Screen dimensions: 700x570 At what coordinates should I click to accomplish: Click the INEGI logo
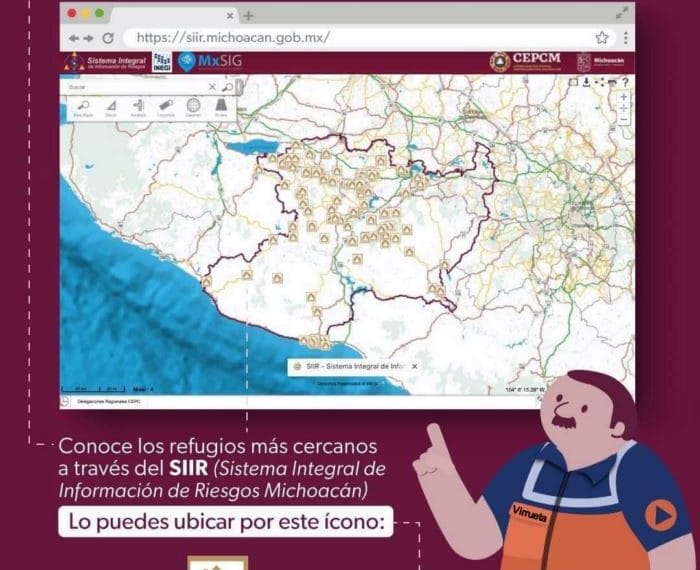click(162, 62)
